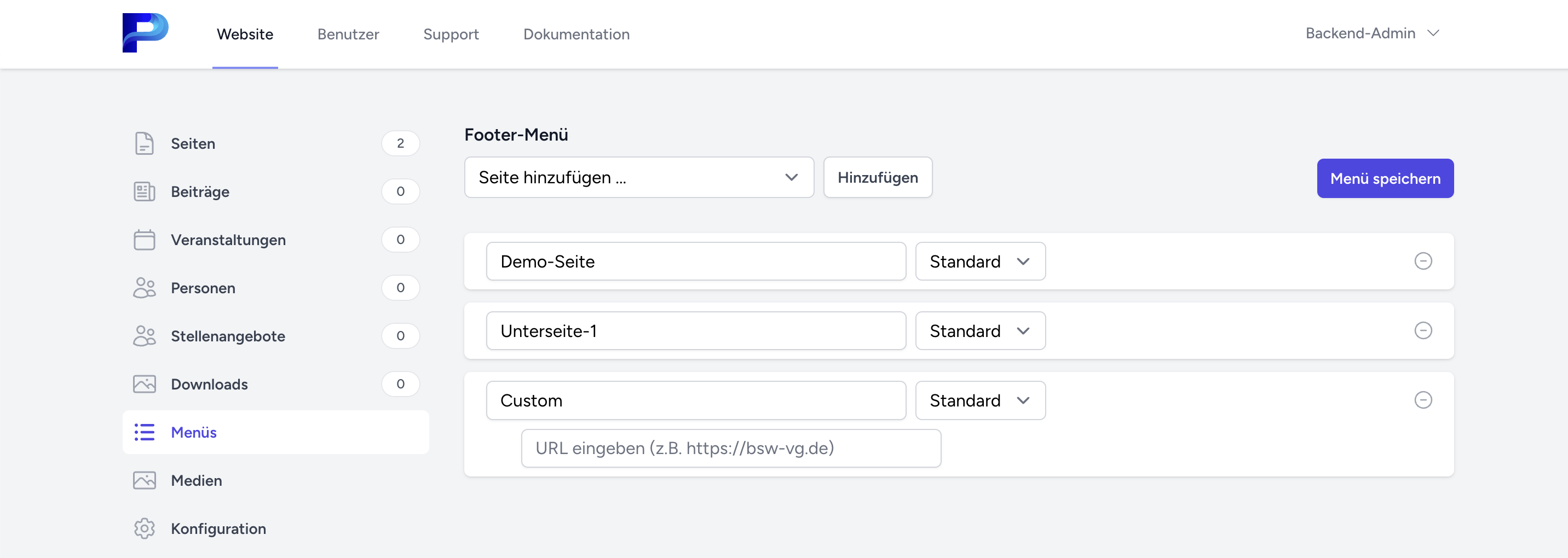This screenshot has width=1568, height=558.
Task: Switch to the Benutzer tab
Action: [348, 34]
